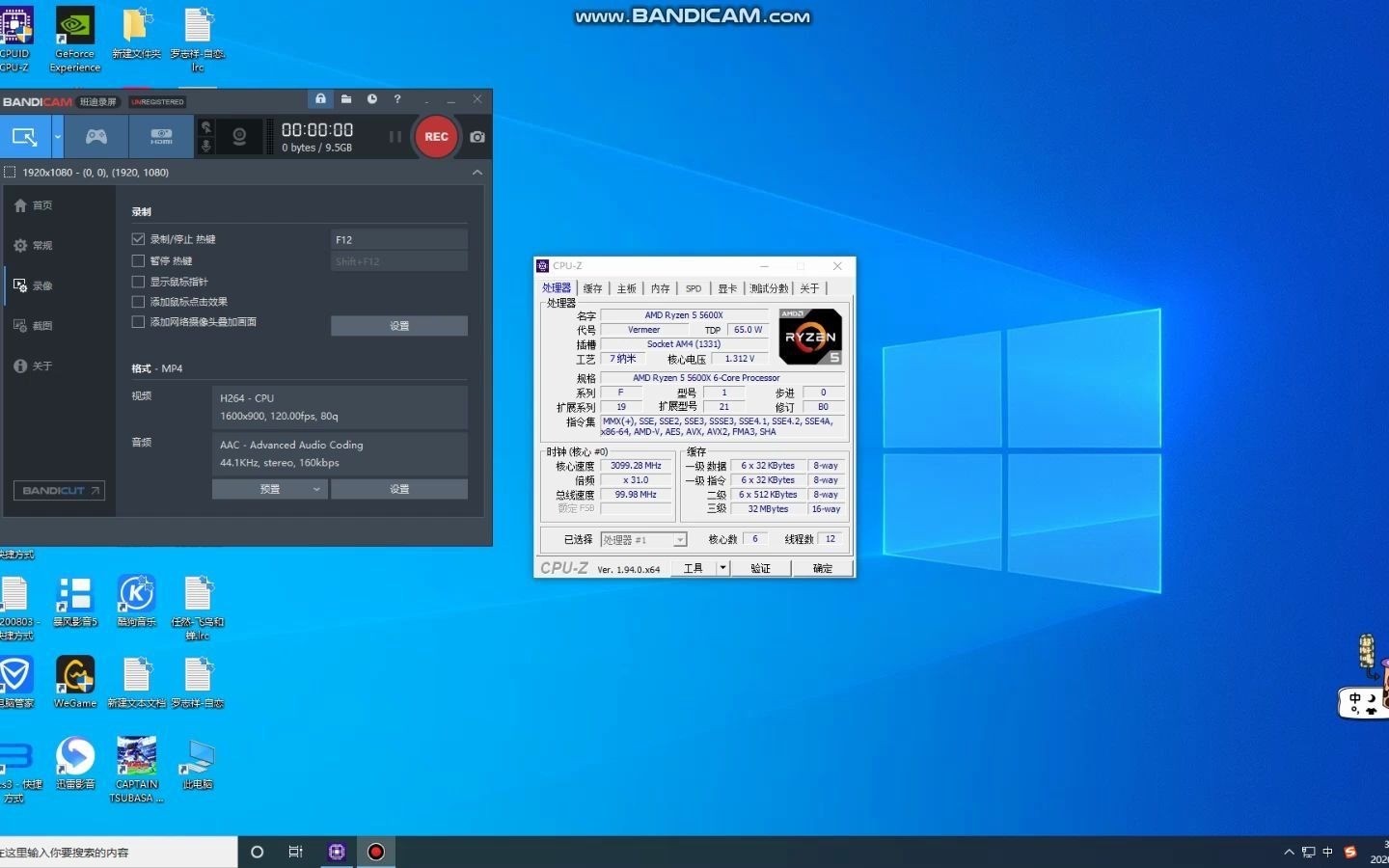Switch to CPU-Z 关于 tab
Image resolution: width=1389 pixels, height=868 pixels.
tap(809, 288)
